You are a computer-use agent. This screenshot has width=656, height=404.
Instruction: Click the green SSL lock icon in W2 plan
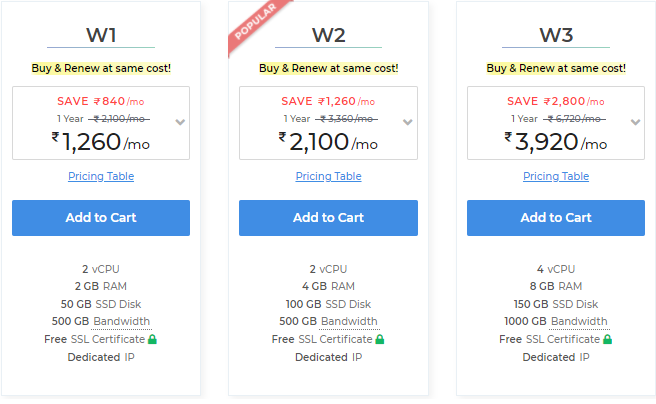[x=380, y=339]
